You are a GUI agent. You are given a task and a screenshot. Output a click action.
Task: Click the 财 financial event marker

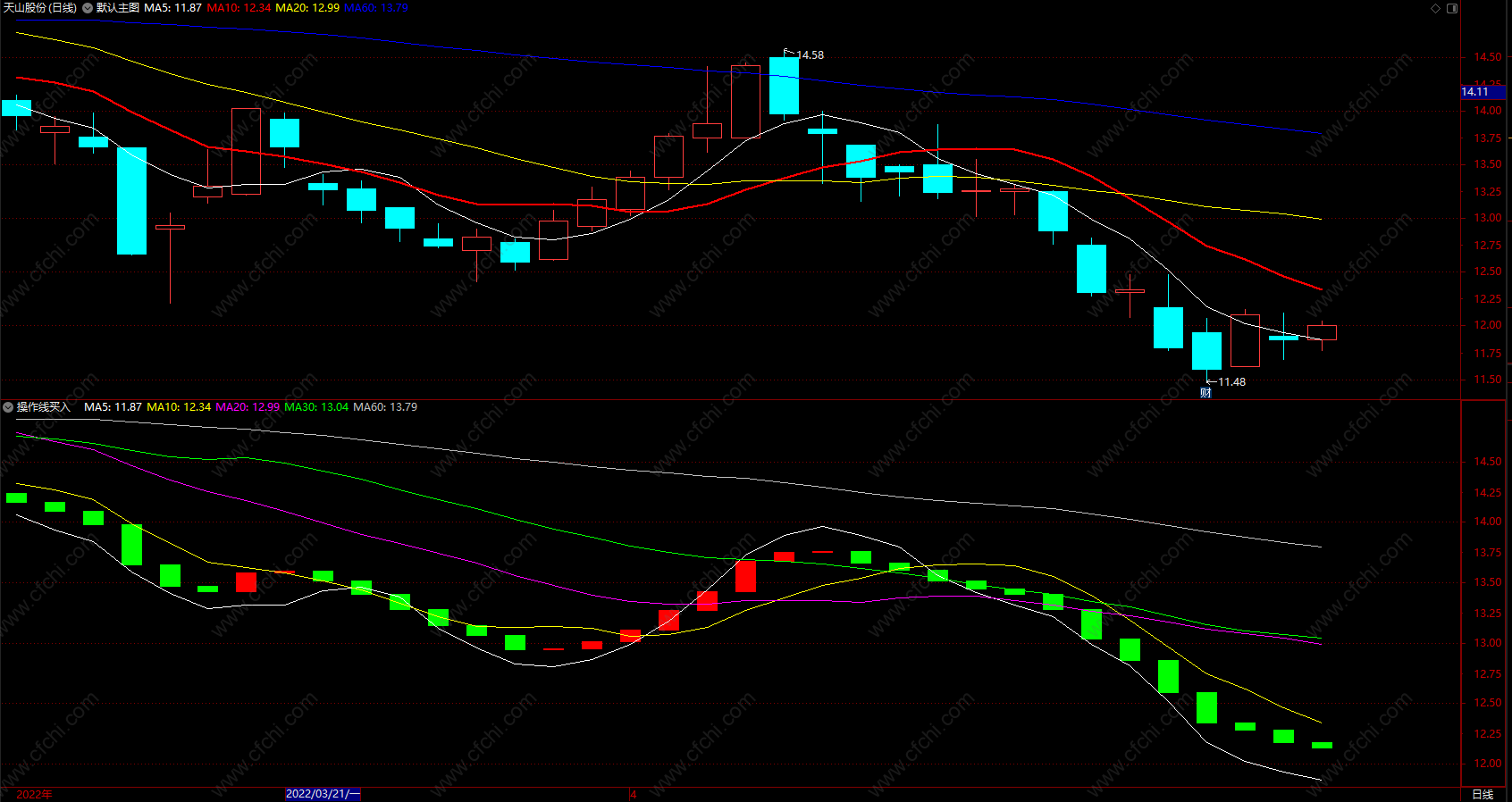(1205, 393)
